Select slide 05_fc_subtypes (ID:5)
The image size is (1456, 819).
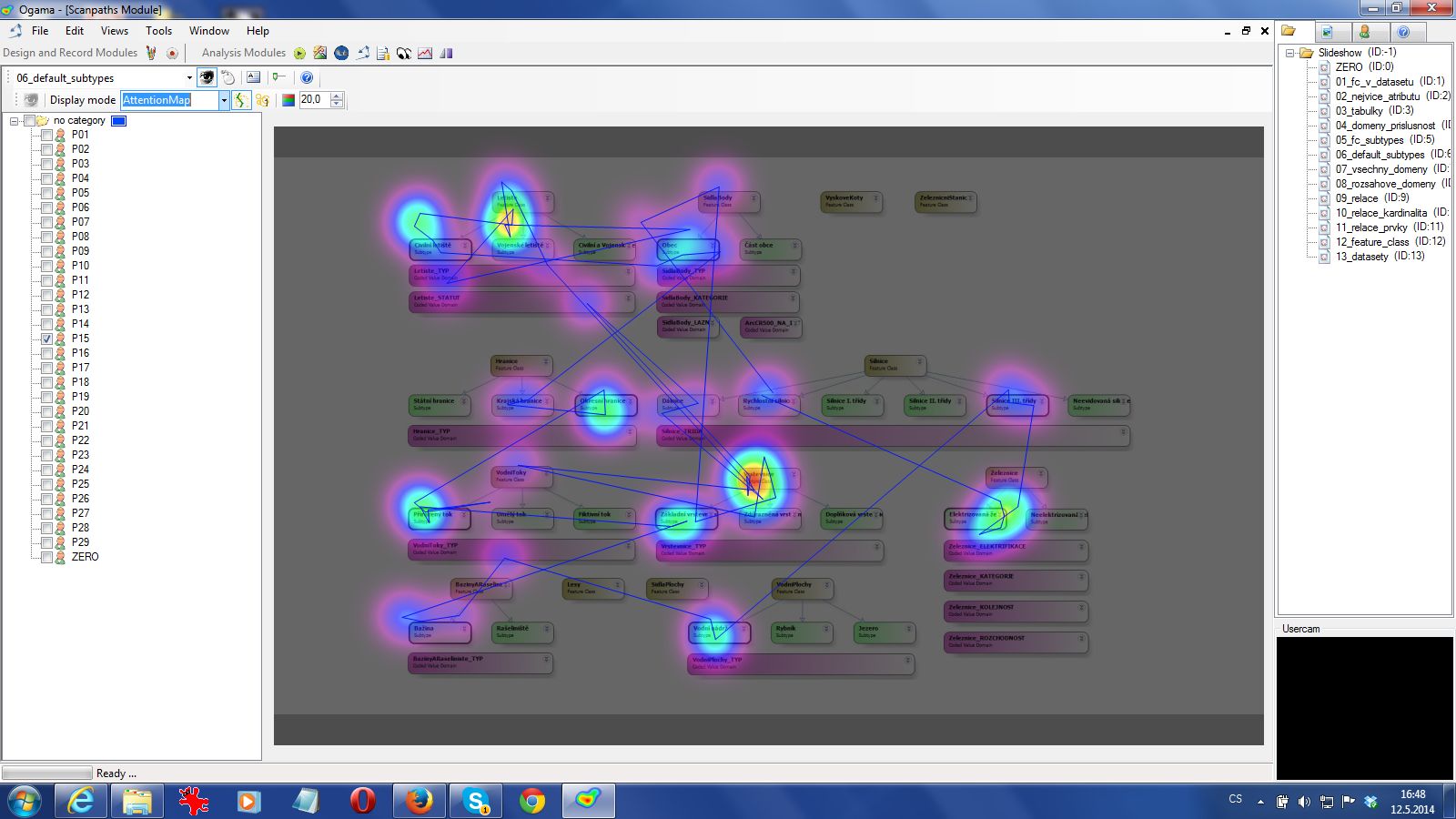point(1385,140)
